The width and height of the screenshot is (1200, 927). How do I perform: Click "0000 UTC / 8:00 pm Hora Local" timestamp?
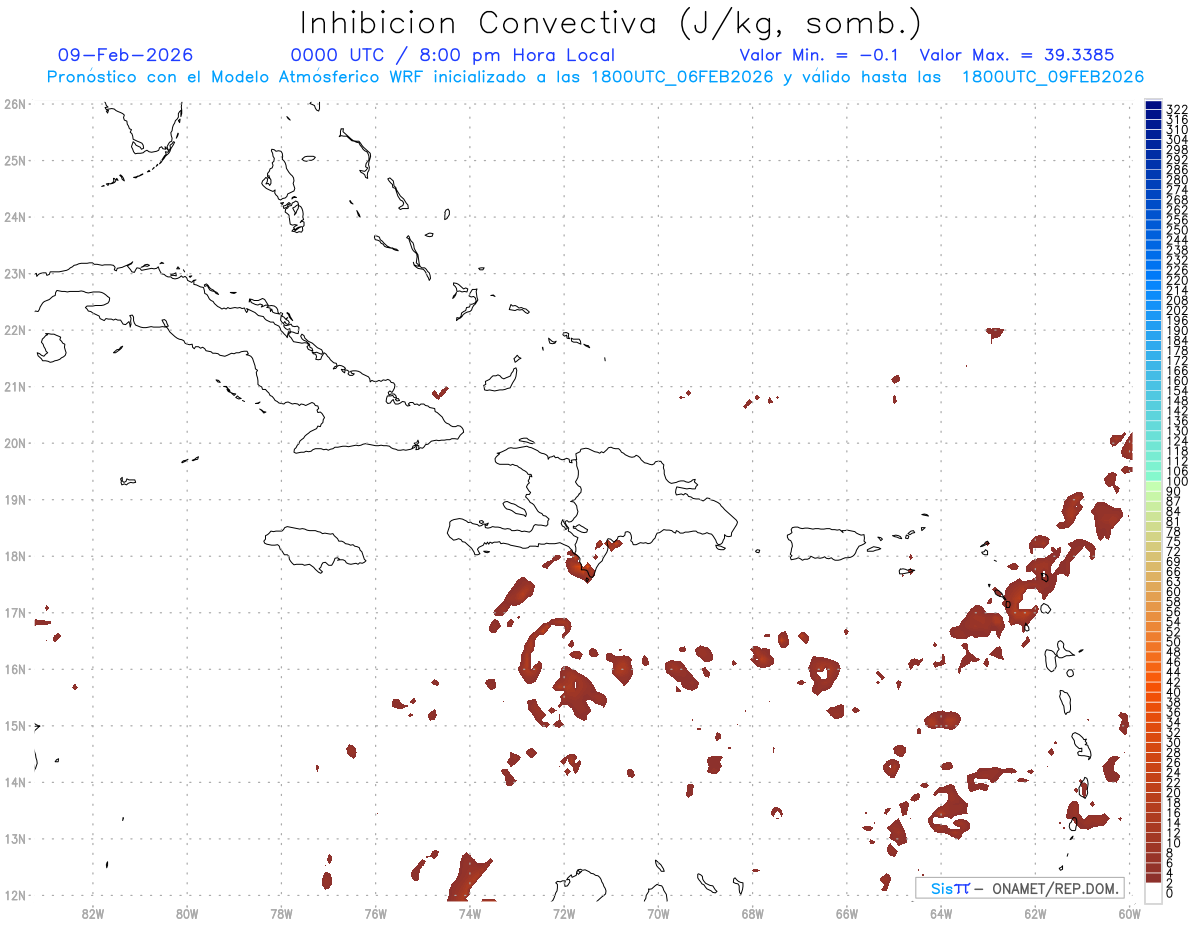tap(453, 55)
